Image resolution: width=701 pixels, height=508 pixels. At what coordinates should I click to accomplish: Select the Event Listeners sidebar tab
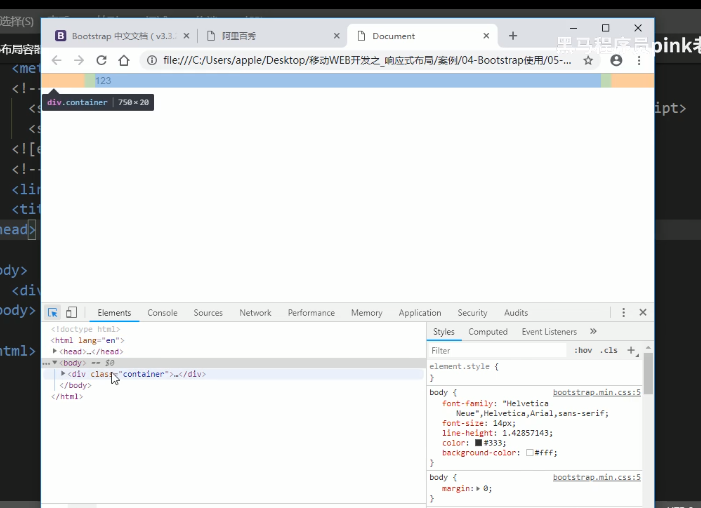(549, 331)
